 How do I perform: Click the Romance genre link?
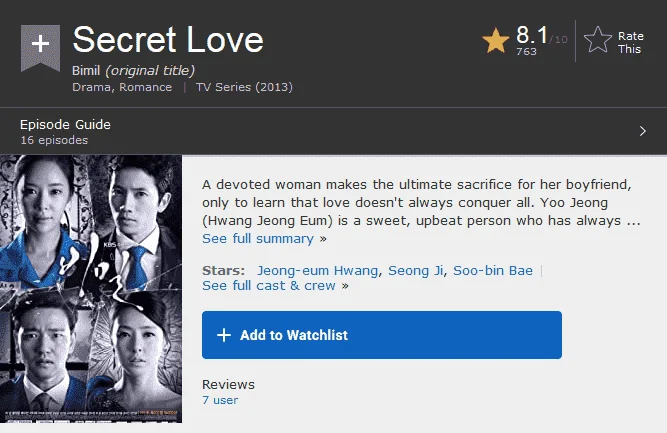(145, 87)
